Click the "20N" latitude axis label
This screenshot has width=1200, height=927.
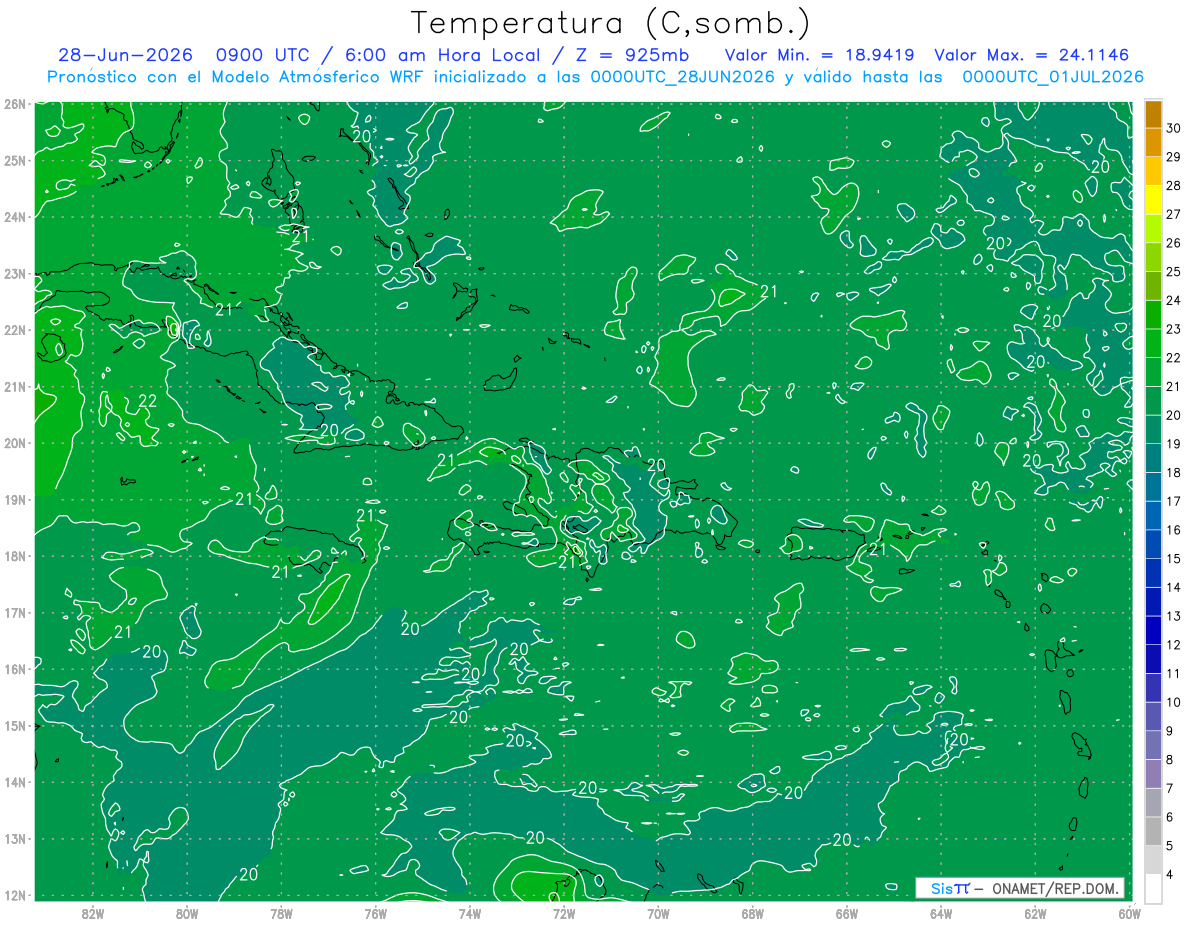(x=14, y=443)
